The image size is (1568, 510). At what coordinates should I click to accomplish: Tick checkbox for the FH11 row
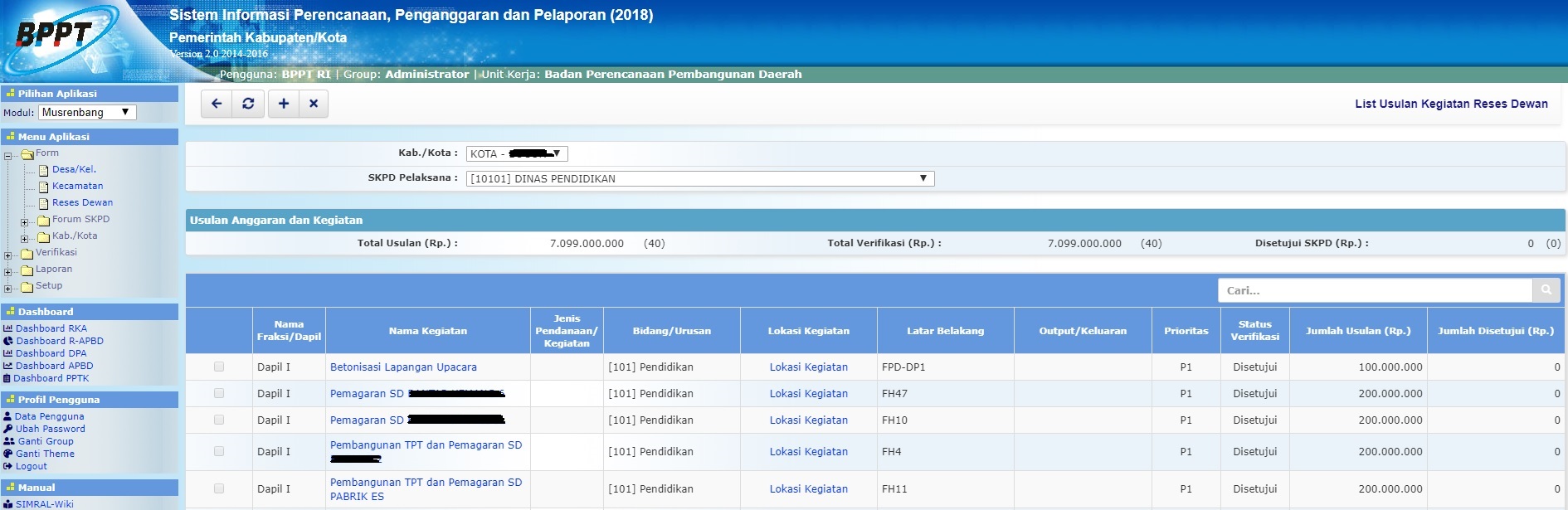click(219, 488)
